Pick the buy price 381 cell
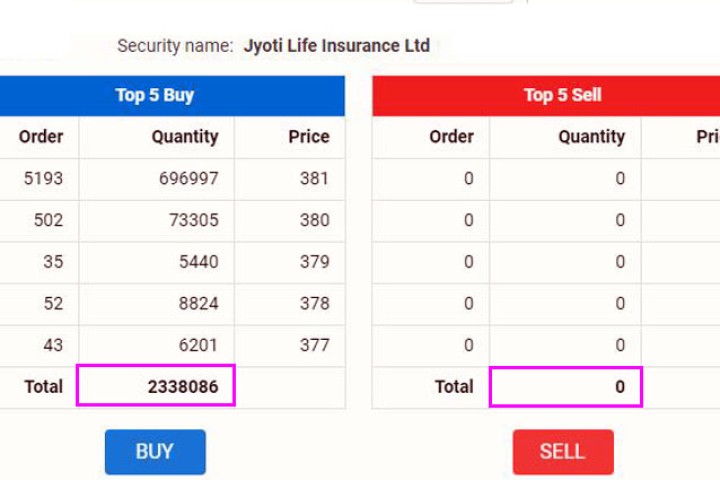 pos(314,179)
